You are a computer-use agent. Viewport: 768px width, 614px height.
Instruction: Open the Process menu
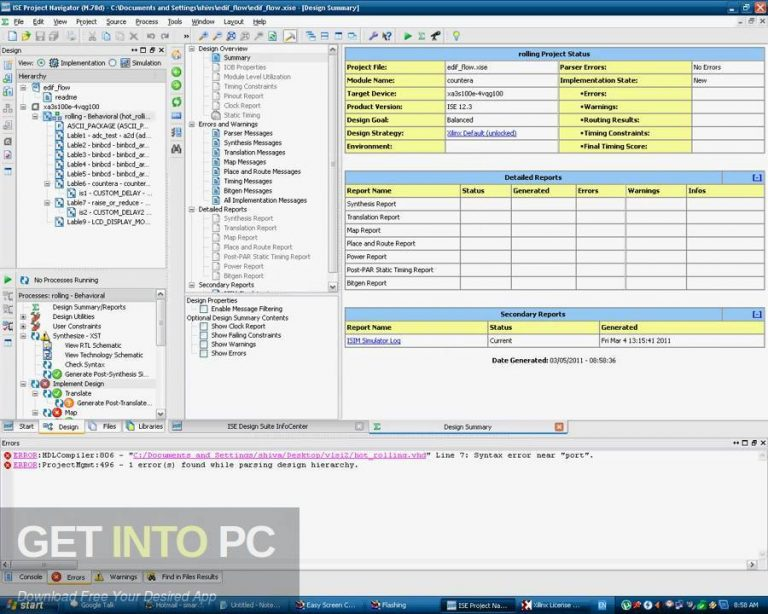(146, 22)
